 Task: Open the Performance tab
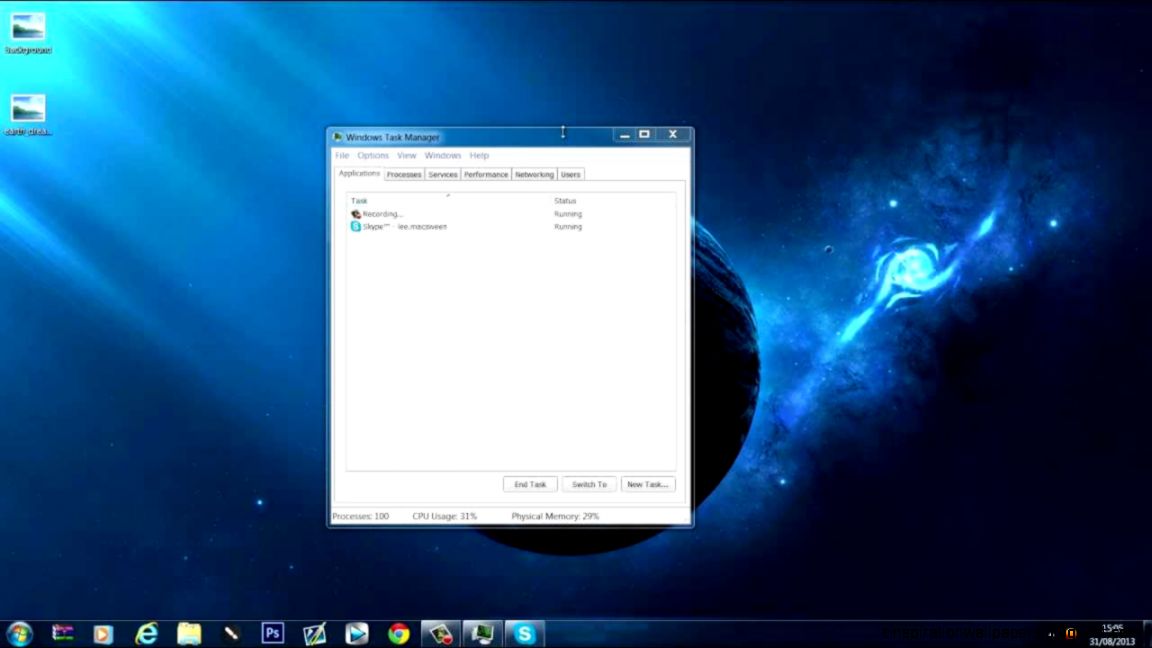(485, 174)
